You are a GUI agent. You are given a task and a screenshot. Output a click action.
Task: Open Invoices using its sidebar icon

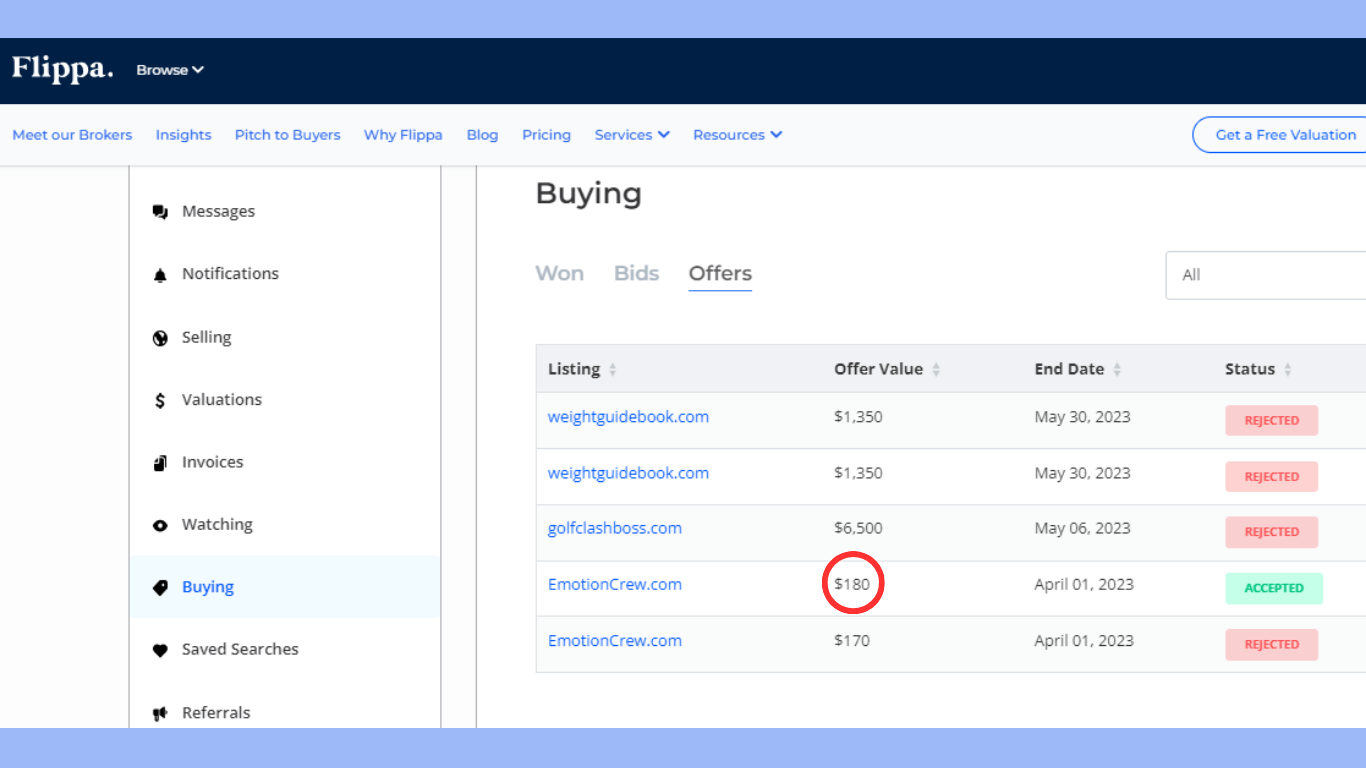coord(160,461)
